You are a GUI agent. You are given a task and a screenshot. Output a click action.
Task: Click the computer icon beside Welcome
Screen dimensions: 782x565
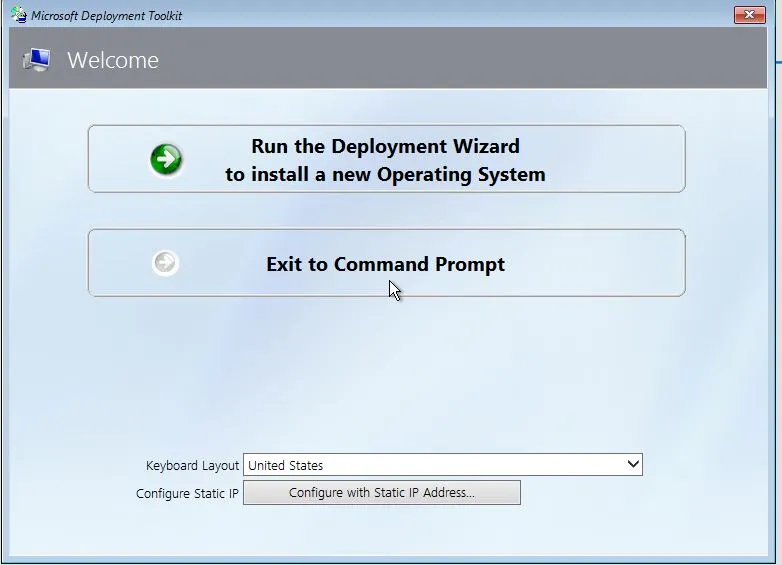coord(38,60)
